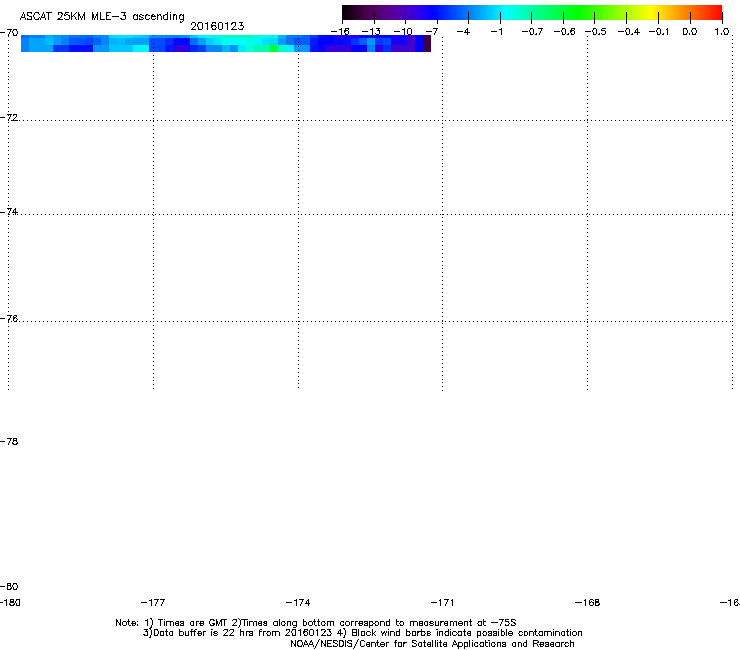Click the NOAA/NESDIS credit line
The image size is (740, 650).
tap(432, 644)
